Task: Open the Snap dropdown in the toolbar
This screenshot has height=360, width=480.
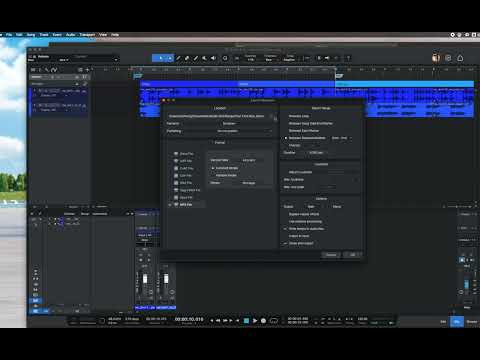Action: tap(289, 58)
